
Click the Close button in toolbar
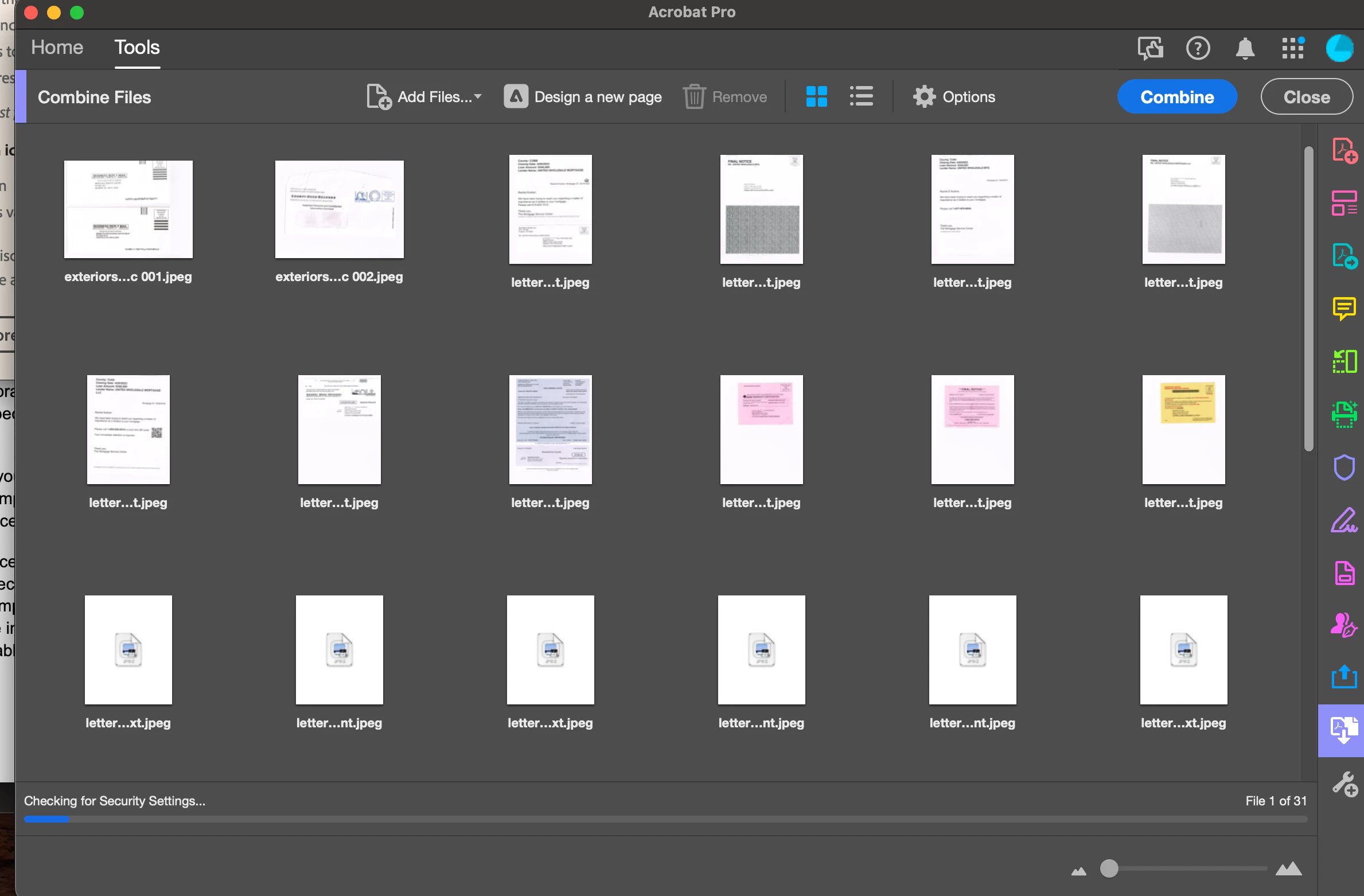click(1306, 96)
